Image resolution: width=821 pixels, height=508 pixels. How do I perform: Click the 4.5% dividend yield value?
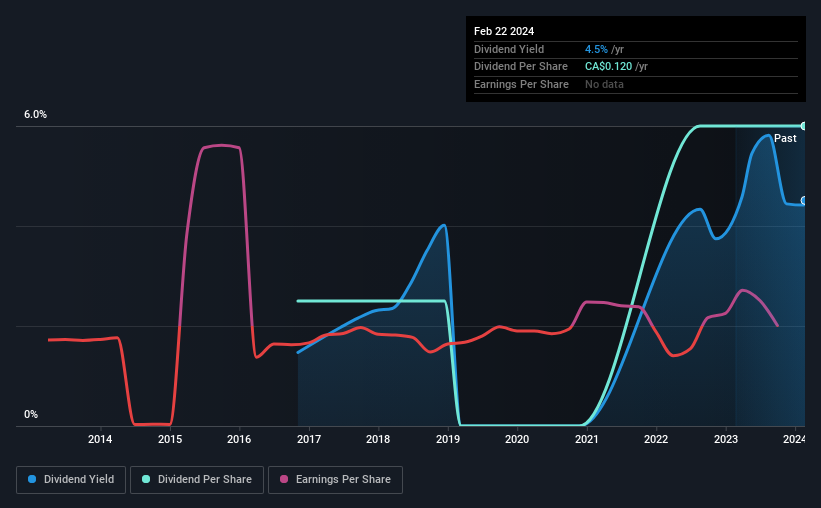pyautogui.click(x=596, y=49)
